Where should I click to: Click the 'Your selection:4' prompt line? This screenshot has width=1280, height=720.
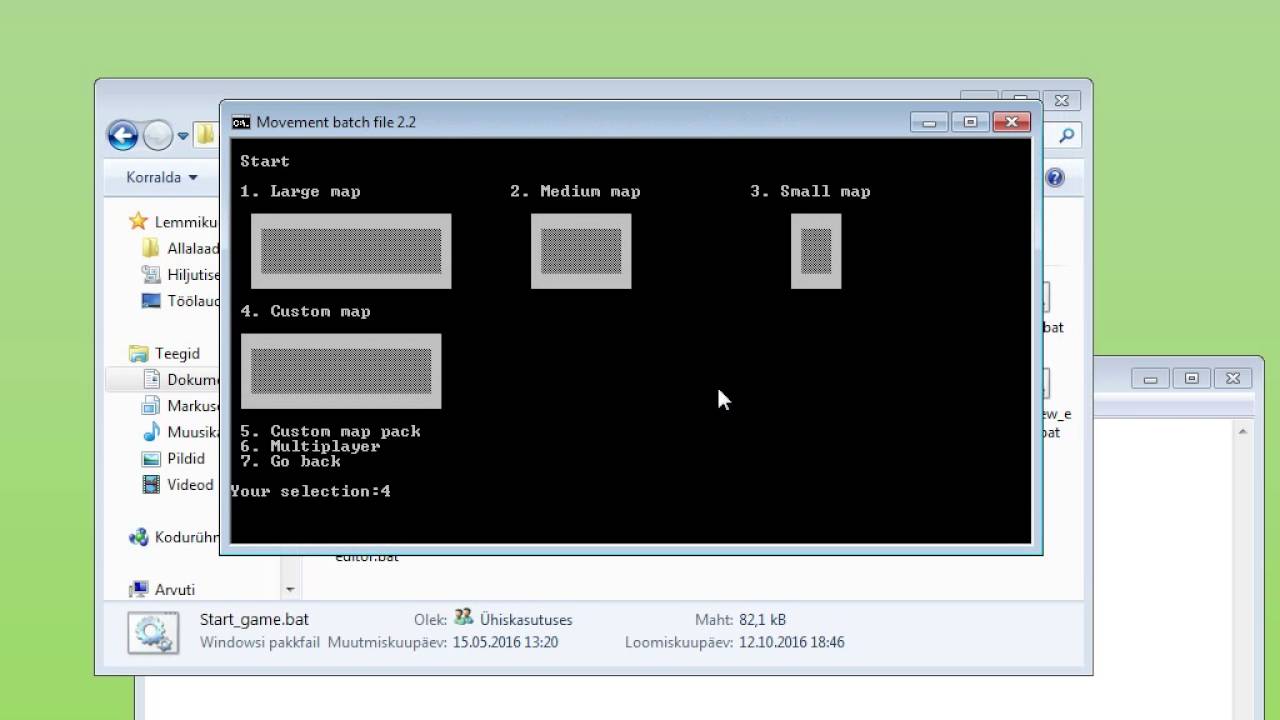311,491
